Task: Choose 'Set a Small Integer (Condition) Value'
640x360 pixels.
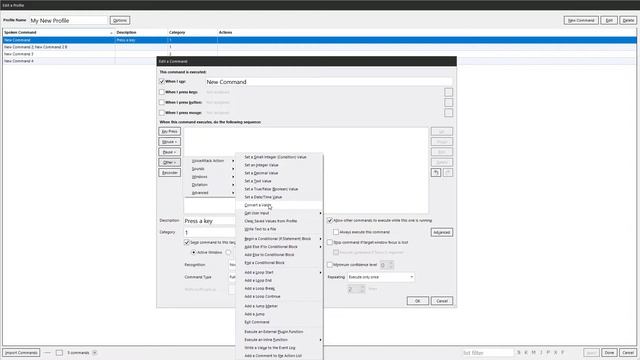Action: (279, 157)
